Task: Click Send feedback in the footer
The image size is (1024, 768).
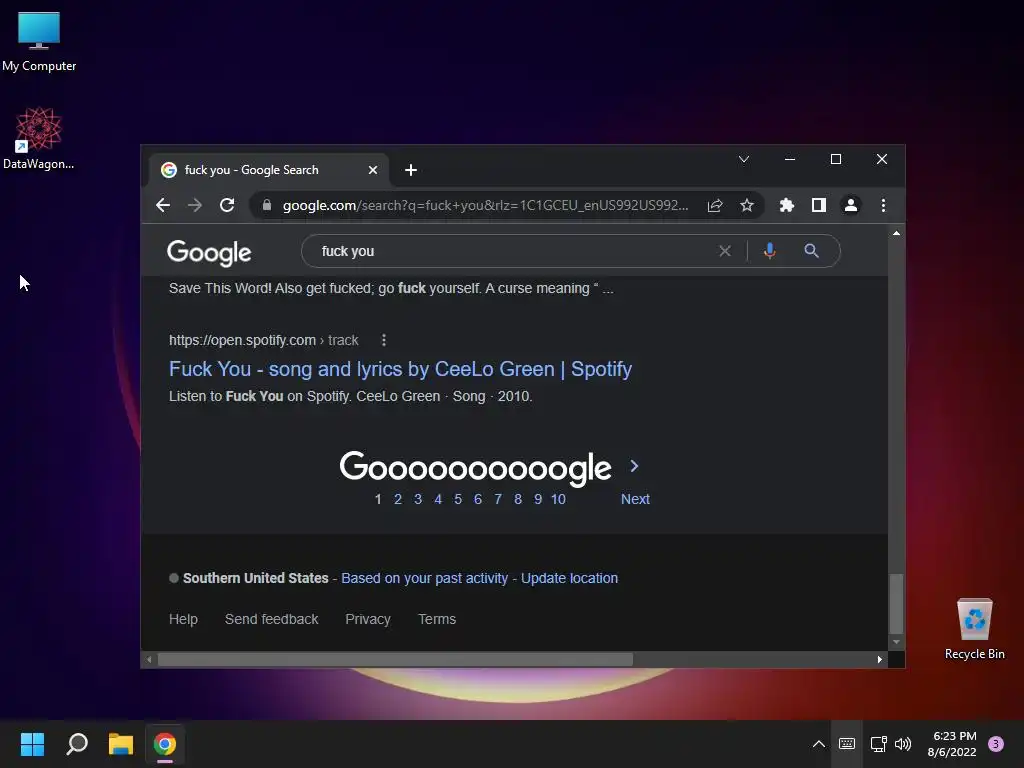Action: (x=272, y=619)
